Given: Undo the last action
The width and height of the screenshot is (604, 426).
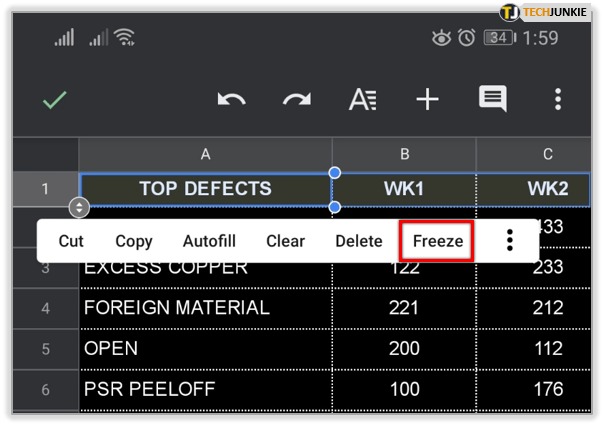Looking at the screenshot, I should (x=232, y=100).
